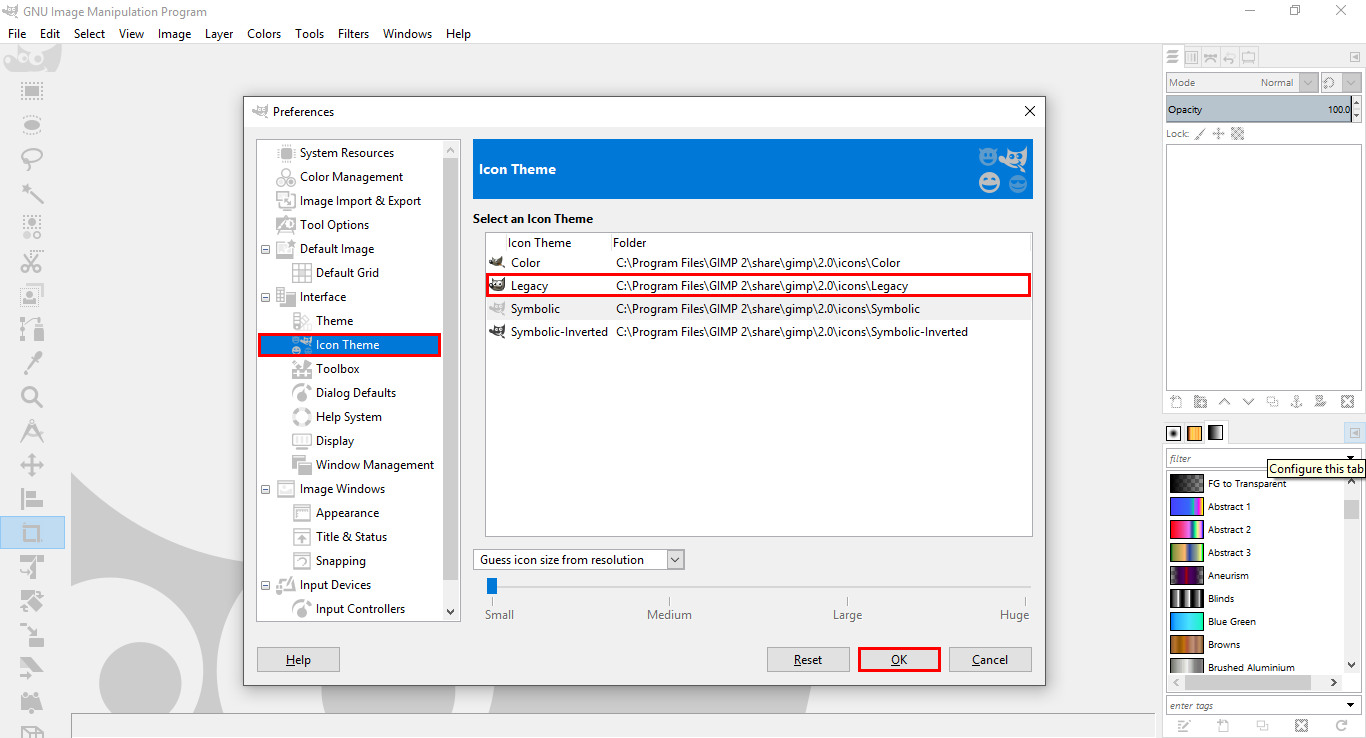The width and height of the screenshot is (1366, 738).
Task: Choose the Zoom magnifier tool
Action: (x=32, y=397)
